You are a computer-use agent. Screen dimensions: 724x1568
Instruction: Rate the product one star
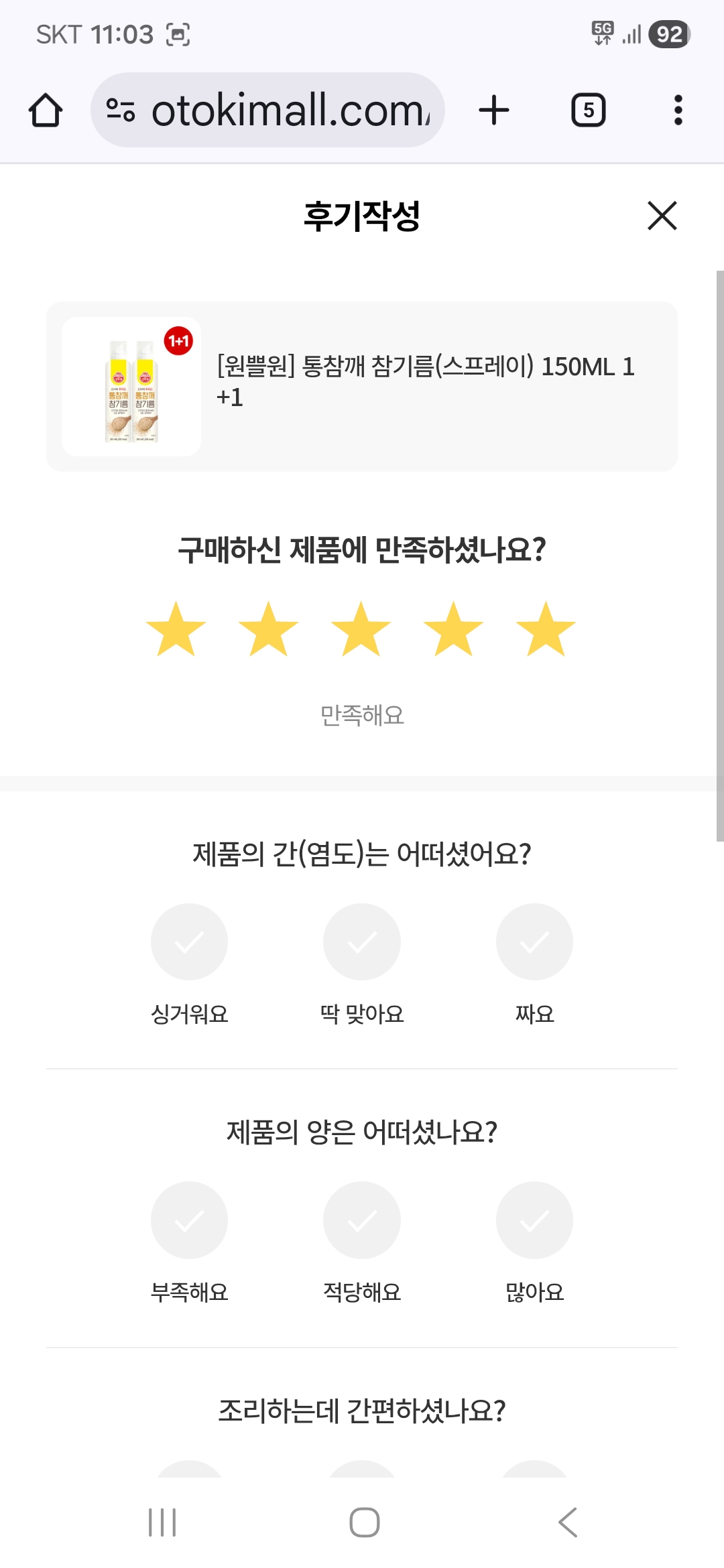176,629
